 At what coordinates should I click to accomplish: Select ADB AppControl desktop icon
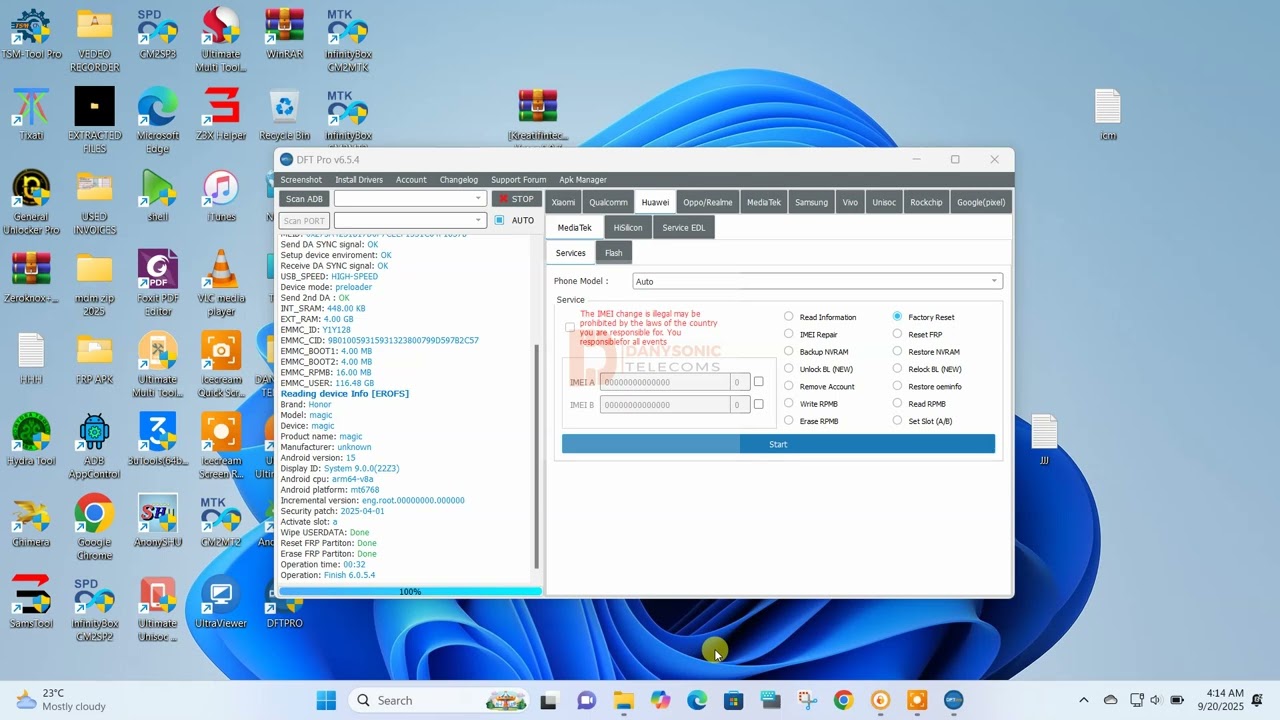pyautogui.click(x=94, y=446)
